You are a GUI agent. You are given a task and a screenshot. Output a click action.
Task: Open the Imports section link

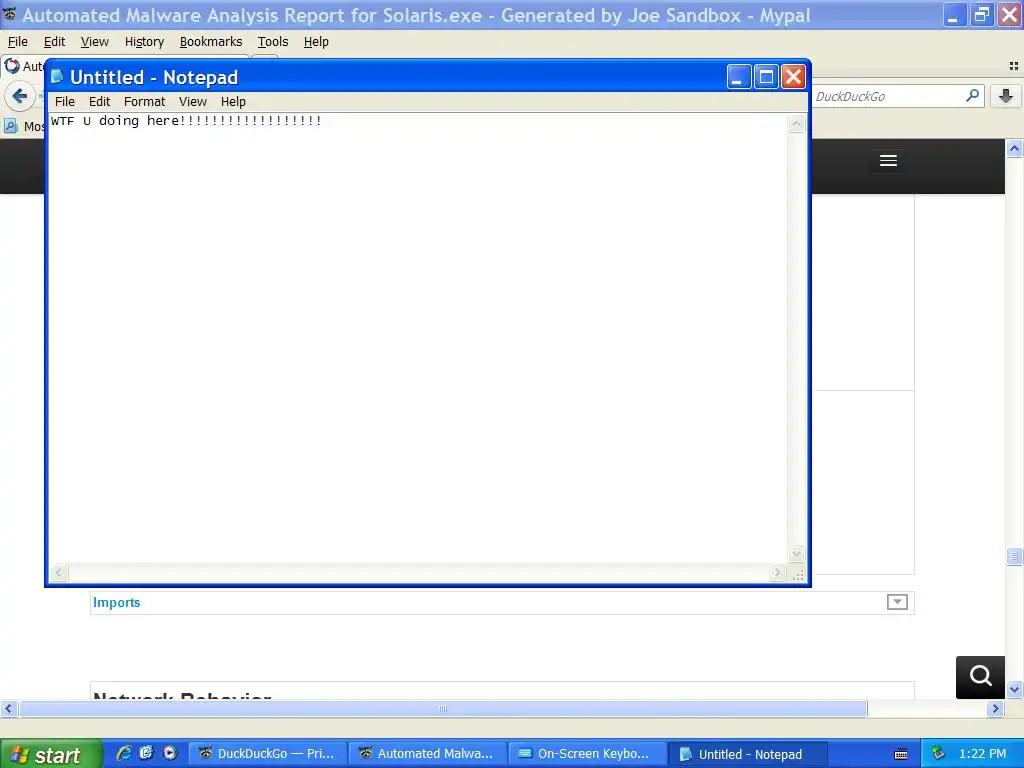point(116,603)
